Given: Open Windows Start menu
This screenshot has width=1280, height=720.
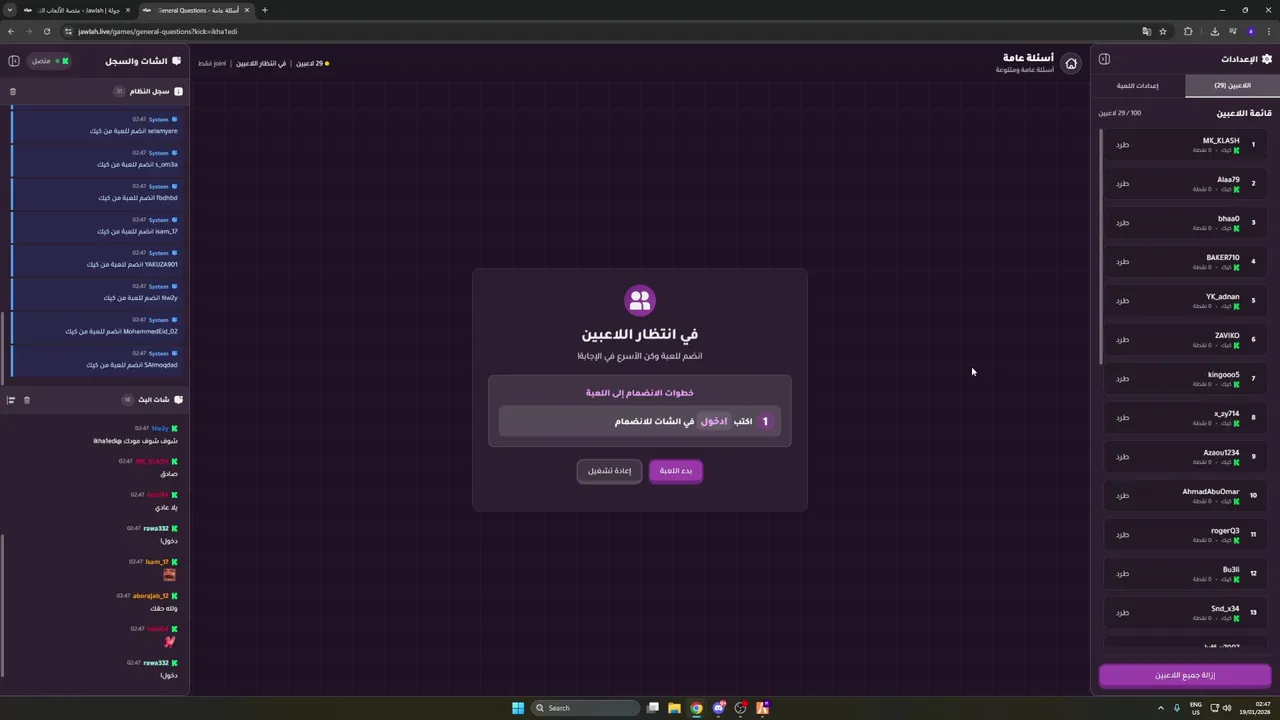Looking at the screenshot, I should [518, 708].
